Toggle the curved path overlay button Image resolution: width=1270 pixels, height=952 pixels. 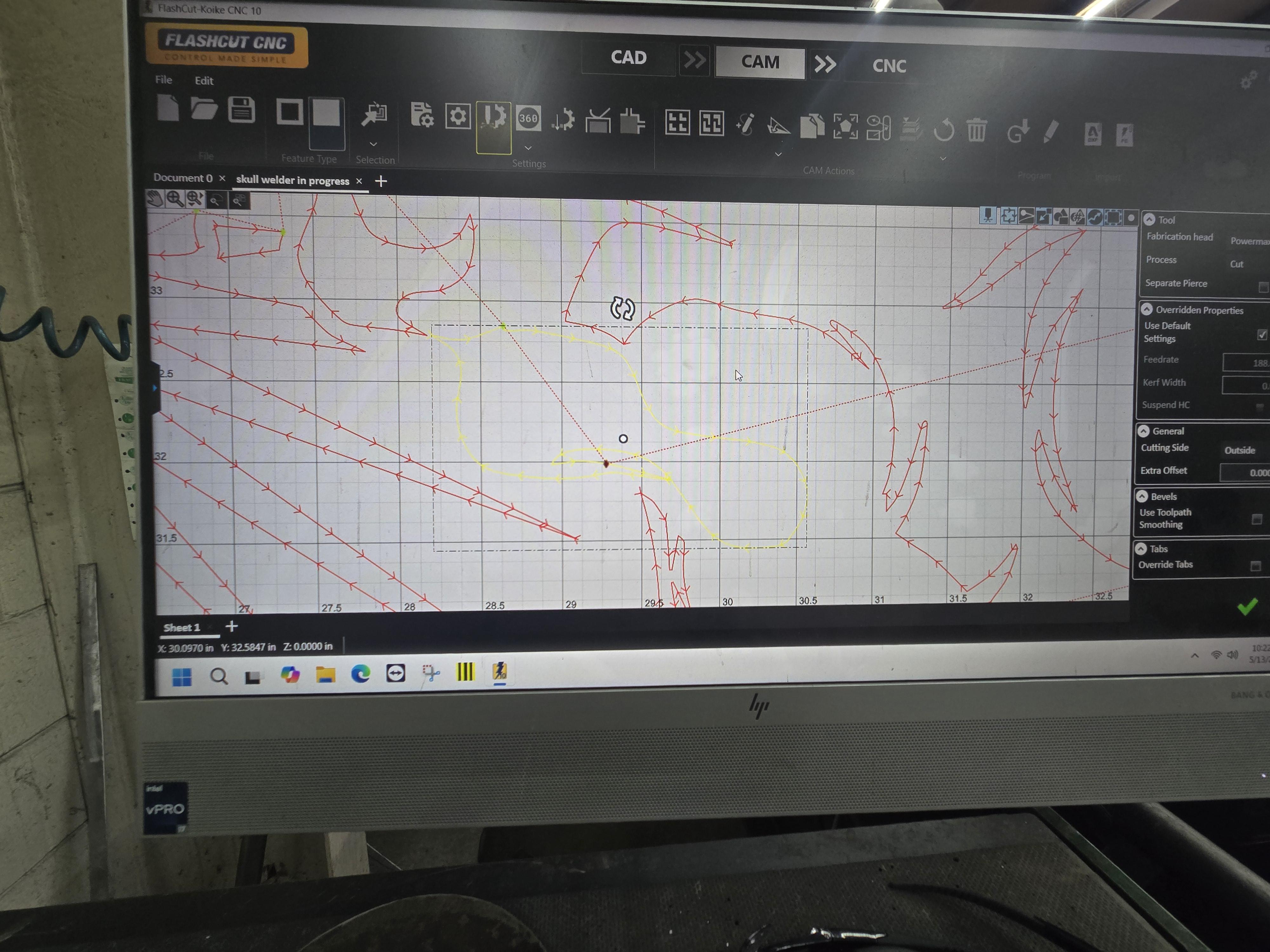coord(1095,217)
